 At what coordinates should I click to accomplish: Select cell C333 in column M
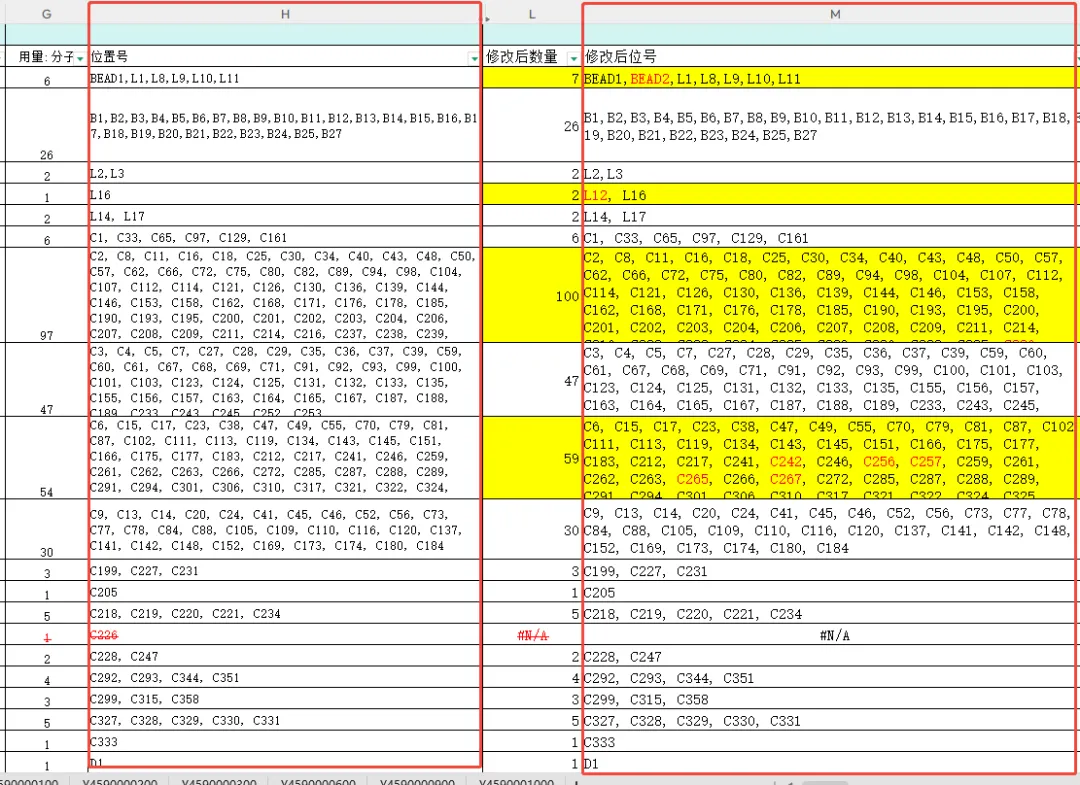(x=830, y=742)
